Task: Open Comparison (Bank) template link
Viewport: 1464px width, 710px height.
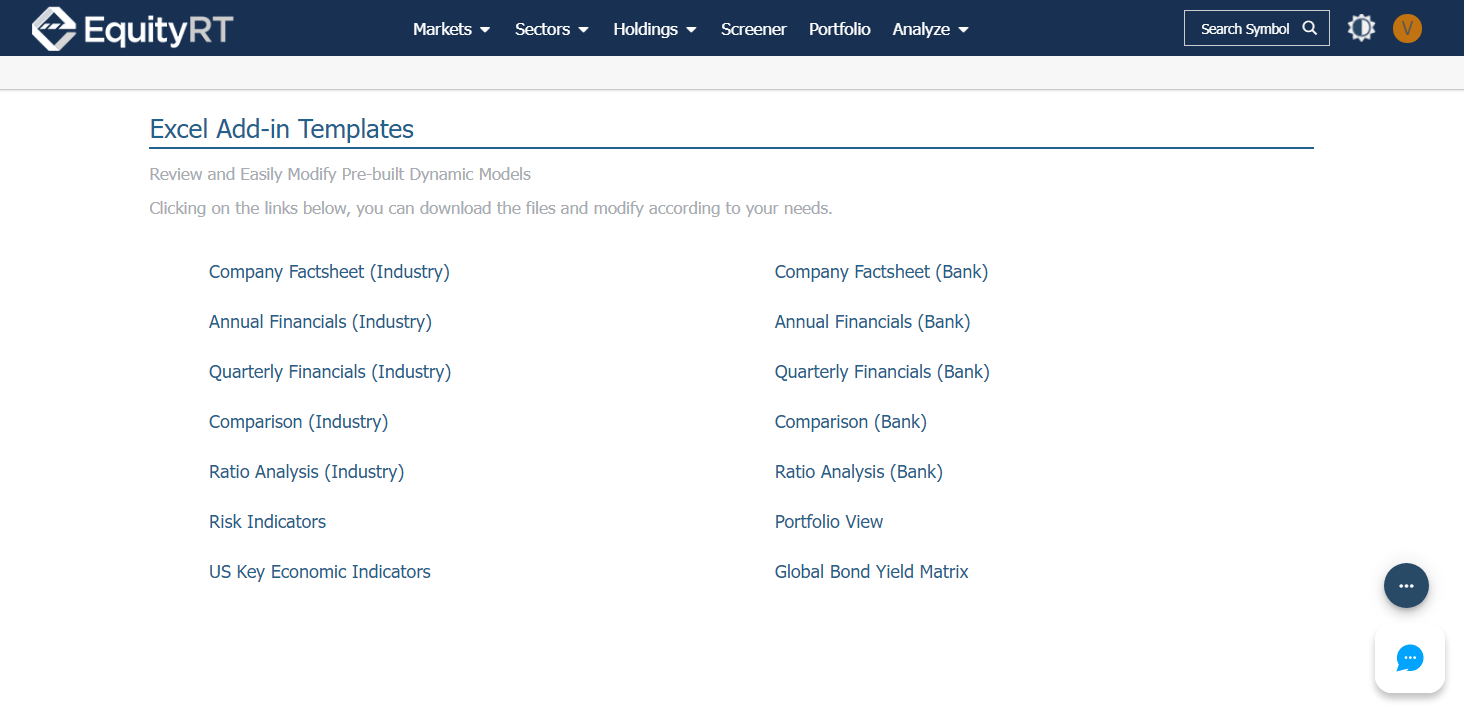Action: click(851, 422)
